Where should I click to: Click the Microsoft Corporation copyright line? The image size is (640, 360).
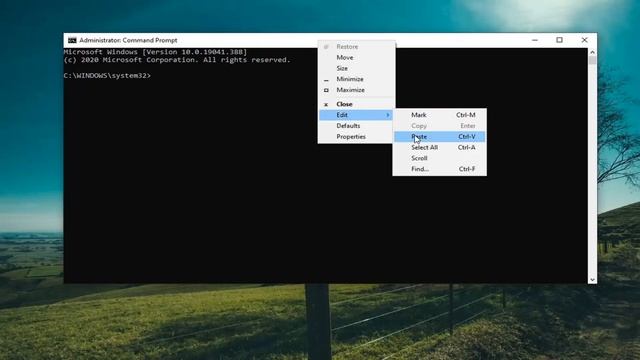[x=177, y=60]
